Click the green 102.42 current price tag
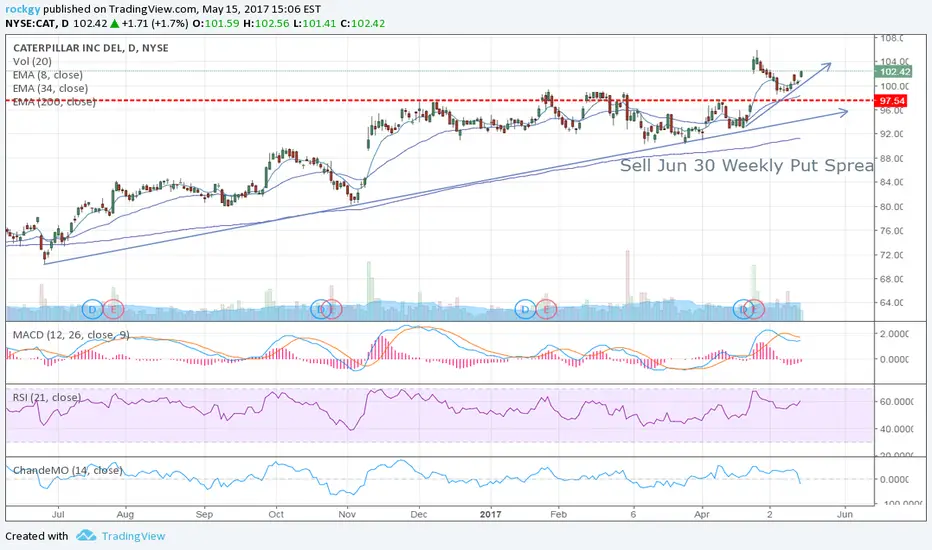 [892, 71]
